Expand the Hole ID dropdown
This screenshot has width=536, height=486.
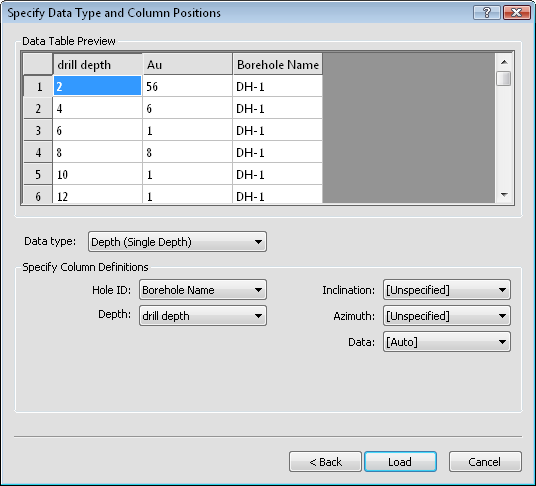[203, 290]
